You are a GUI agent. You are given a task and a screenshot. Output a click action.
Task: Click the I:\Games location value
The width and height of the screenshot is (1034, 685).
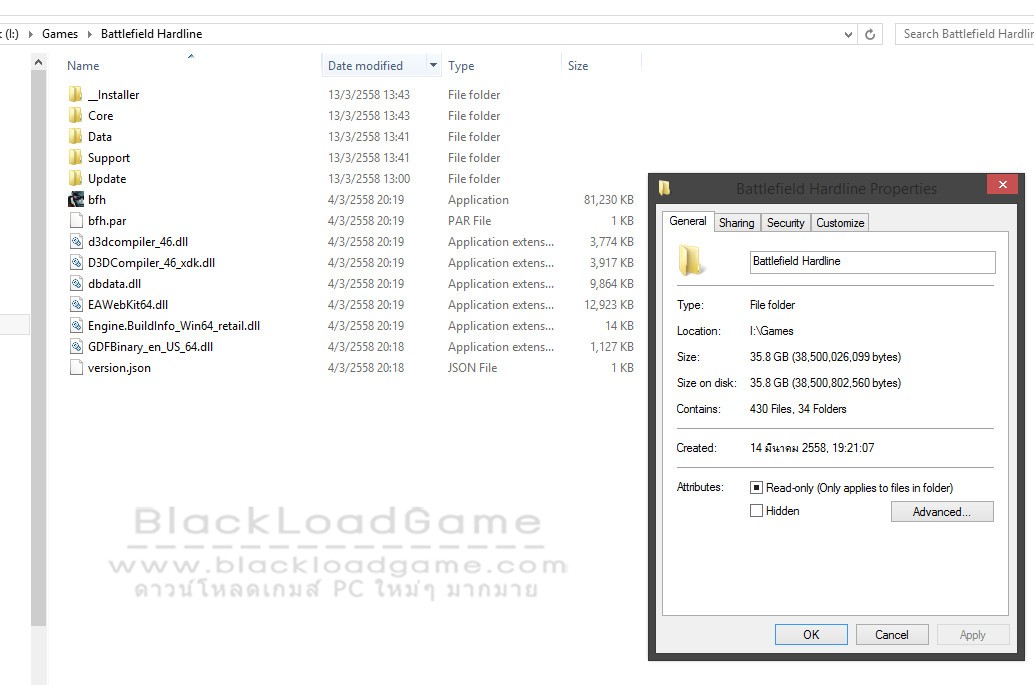coord(772,331)
